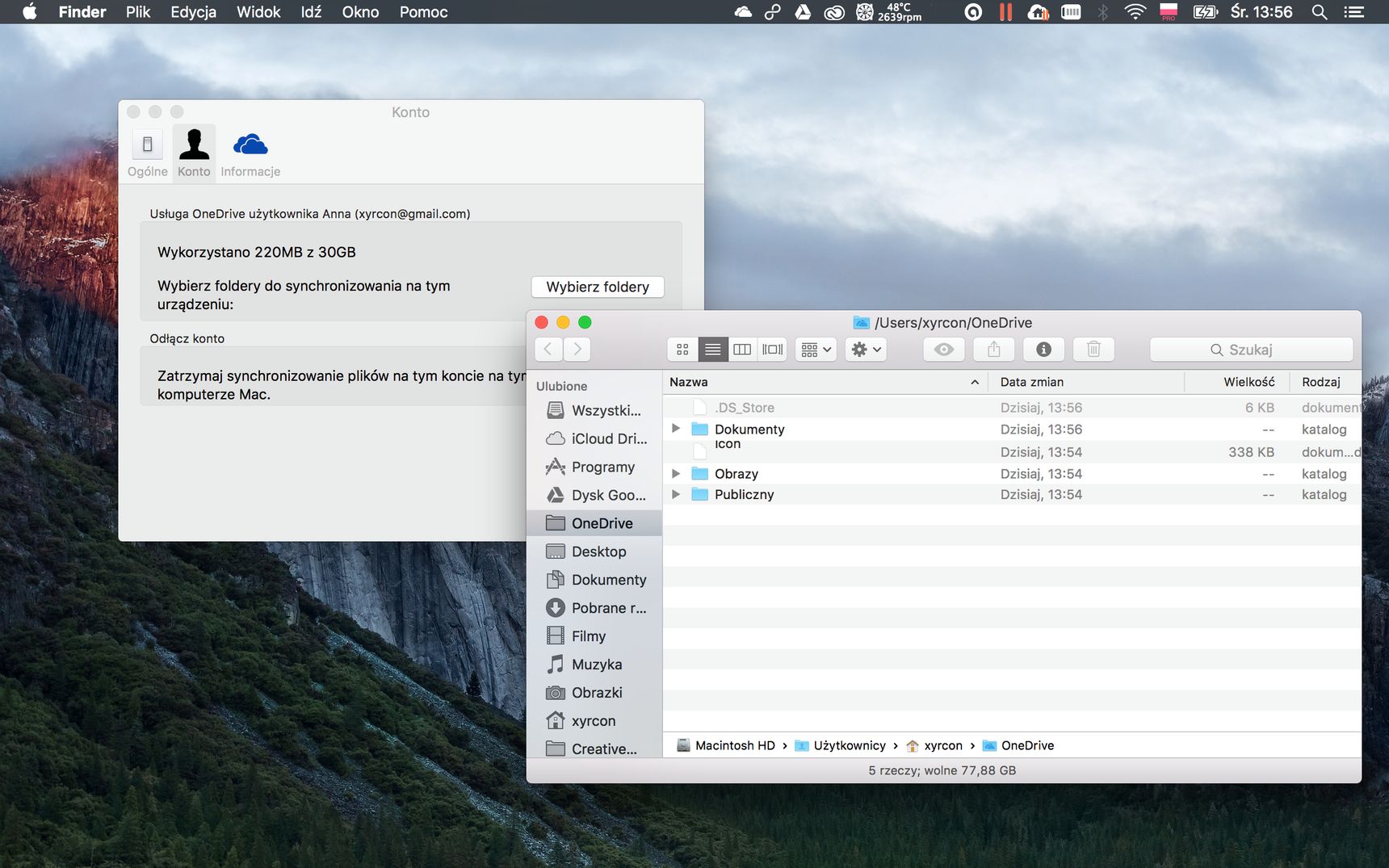This screenshot has width=1389, height=868.
Task: Click the Get Info toolbar icon
Action: click(x=1044, y=350)
